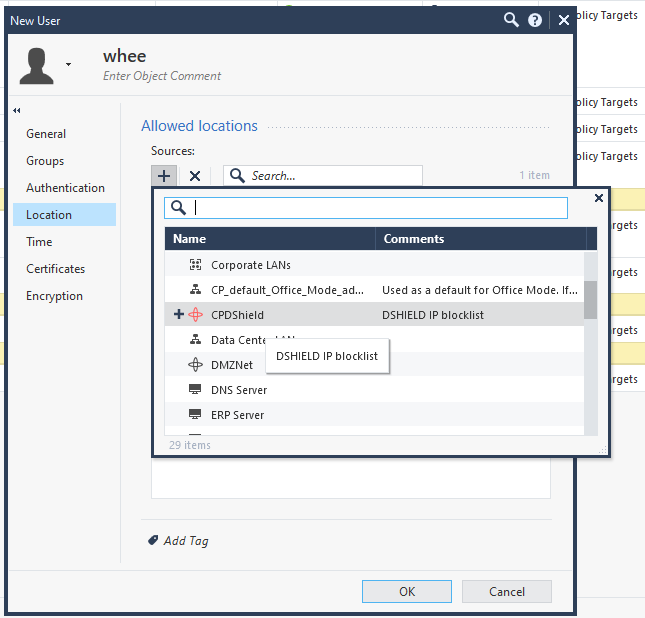Remove source with the X button
Screen dimensions: 645x618
tap(195, 175)
